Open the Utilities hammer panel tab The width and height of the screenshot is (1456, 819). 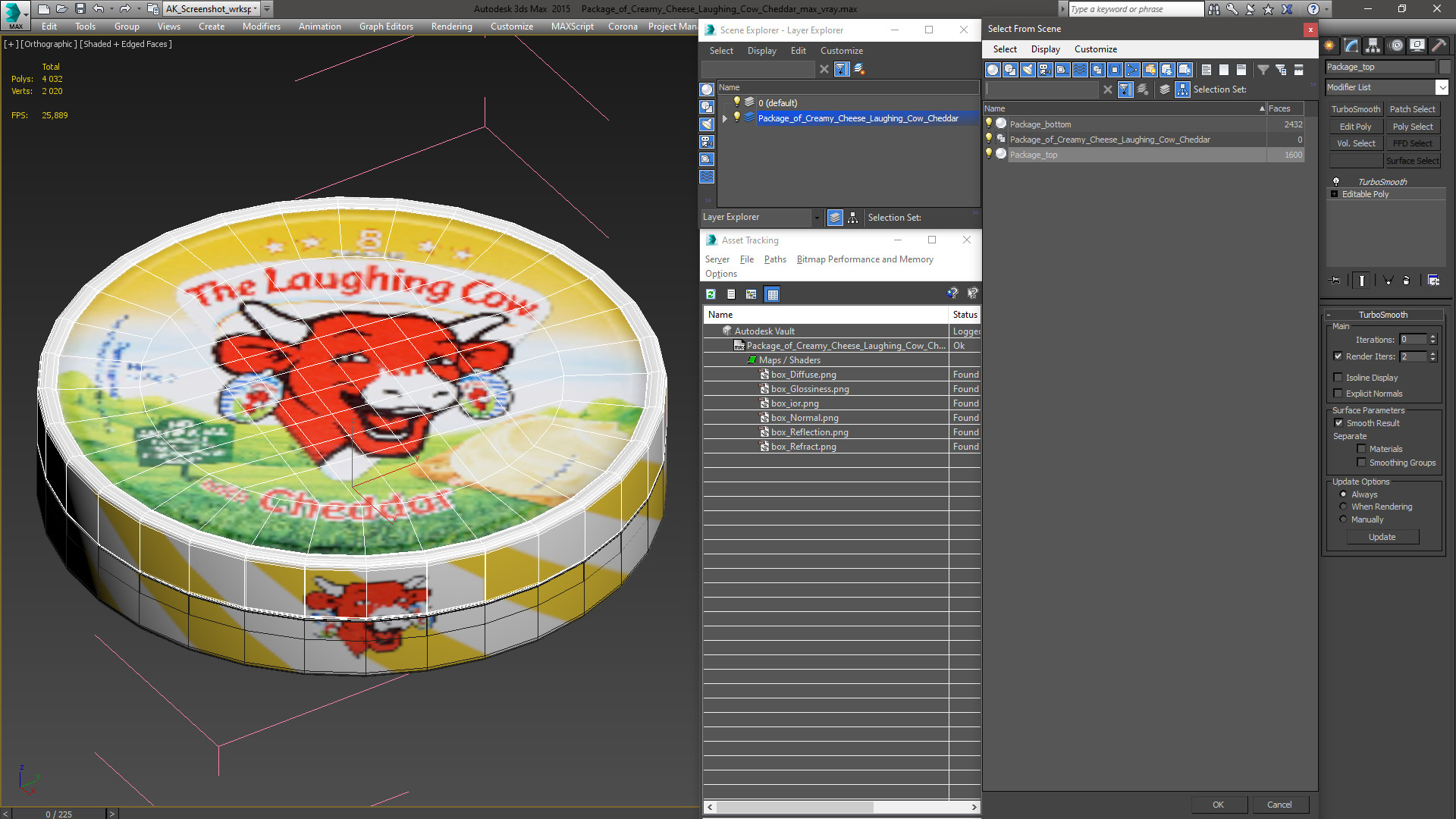1439,45
